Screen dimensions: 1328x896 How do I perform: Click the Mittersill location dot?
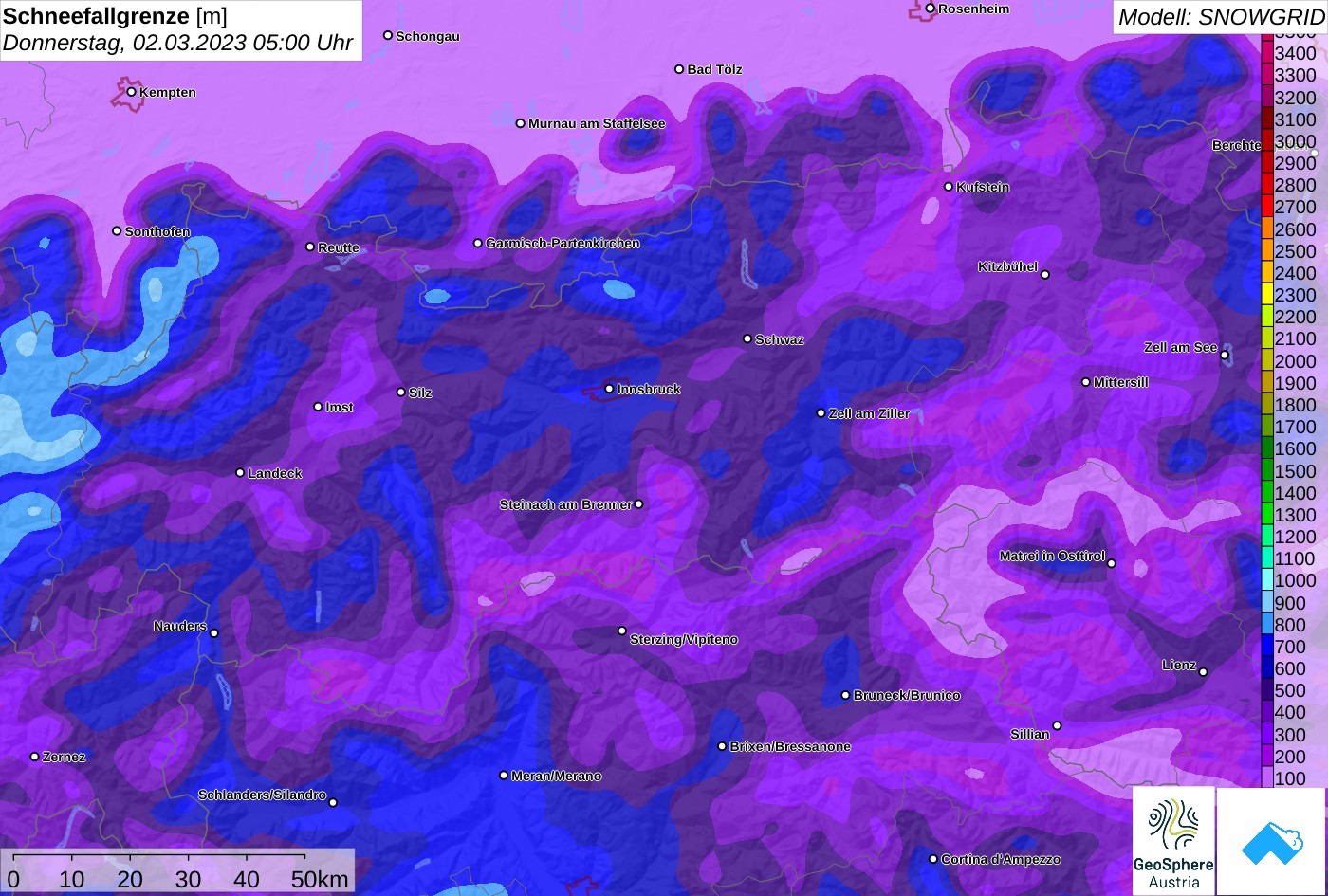1086,382
